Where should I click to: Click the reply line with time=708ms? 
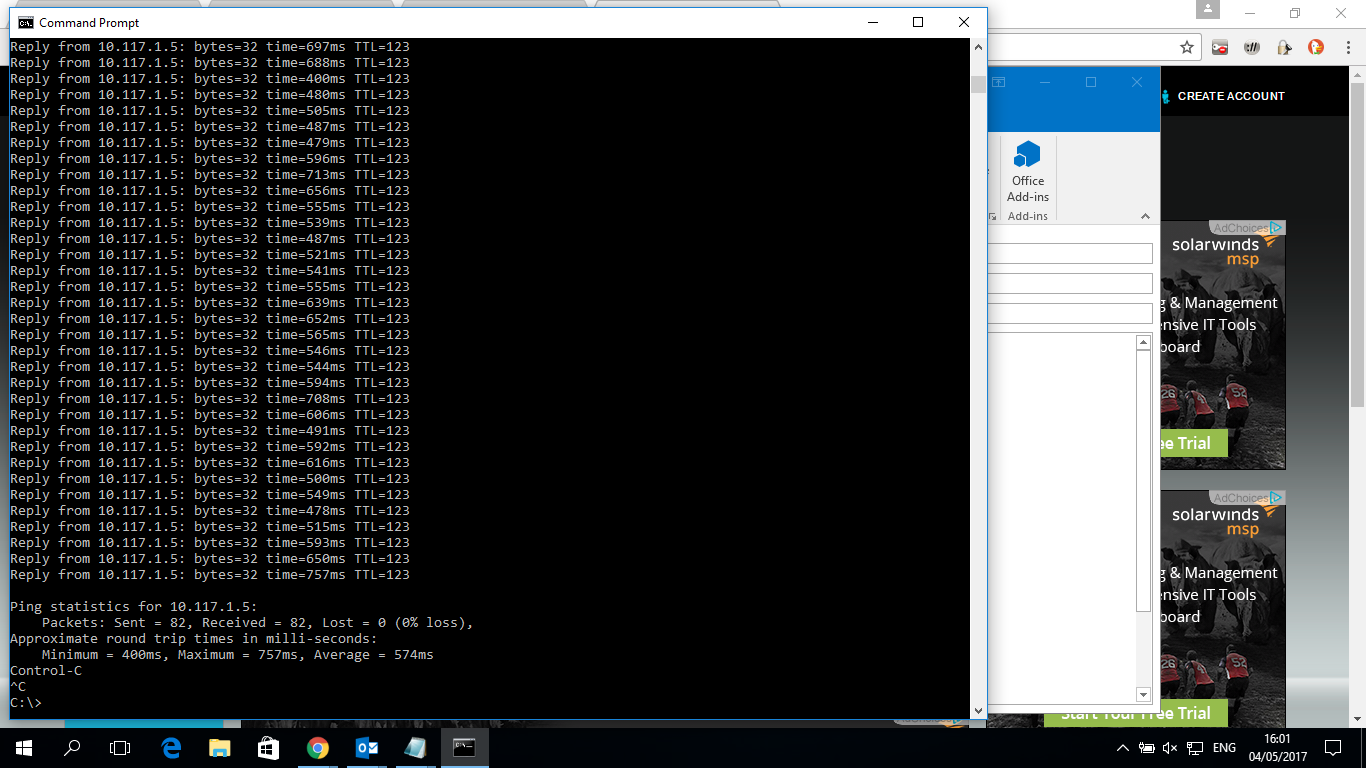(210, 399)
